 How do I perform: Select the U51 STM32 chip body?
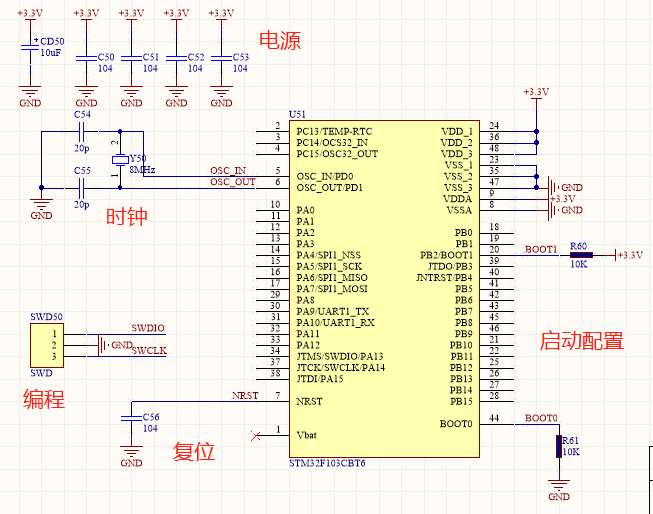pos(384,289)
